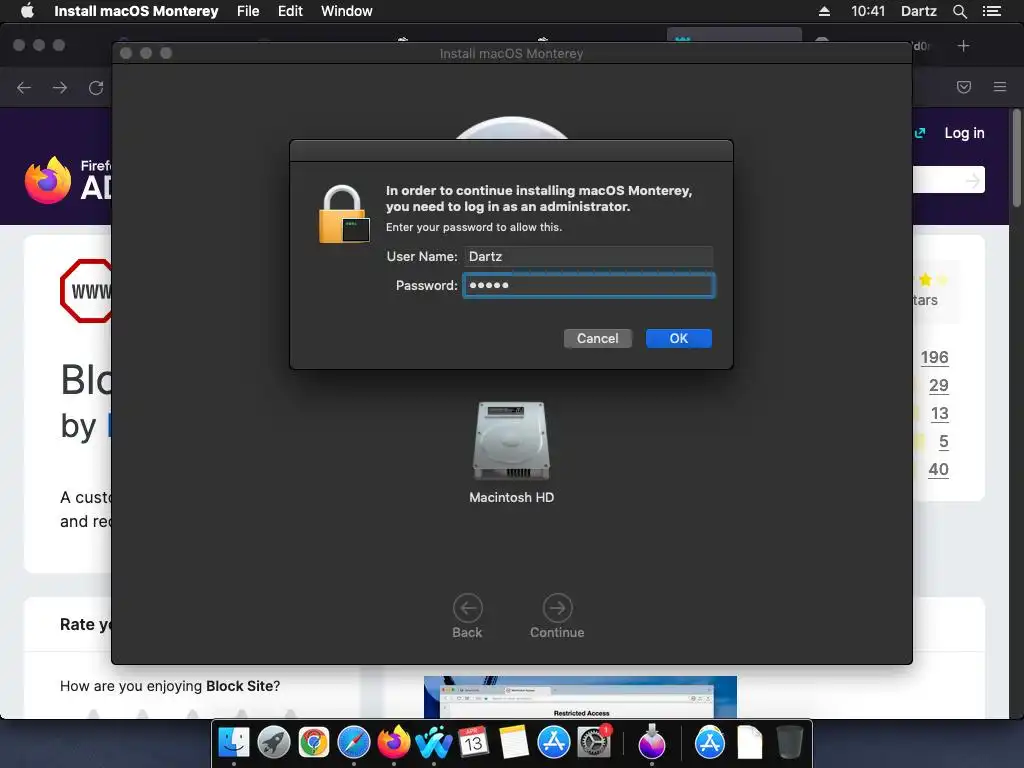
Task: Click the 10:41 clock in menu bar
Action: coord(868,11)
